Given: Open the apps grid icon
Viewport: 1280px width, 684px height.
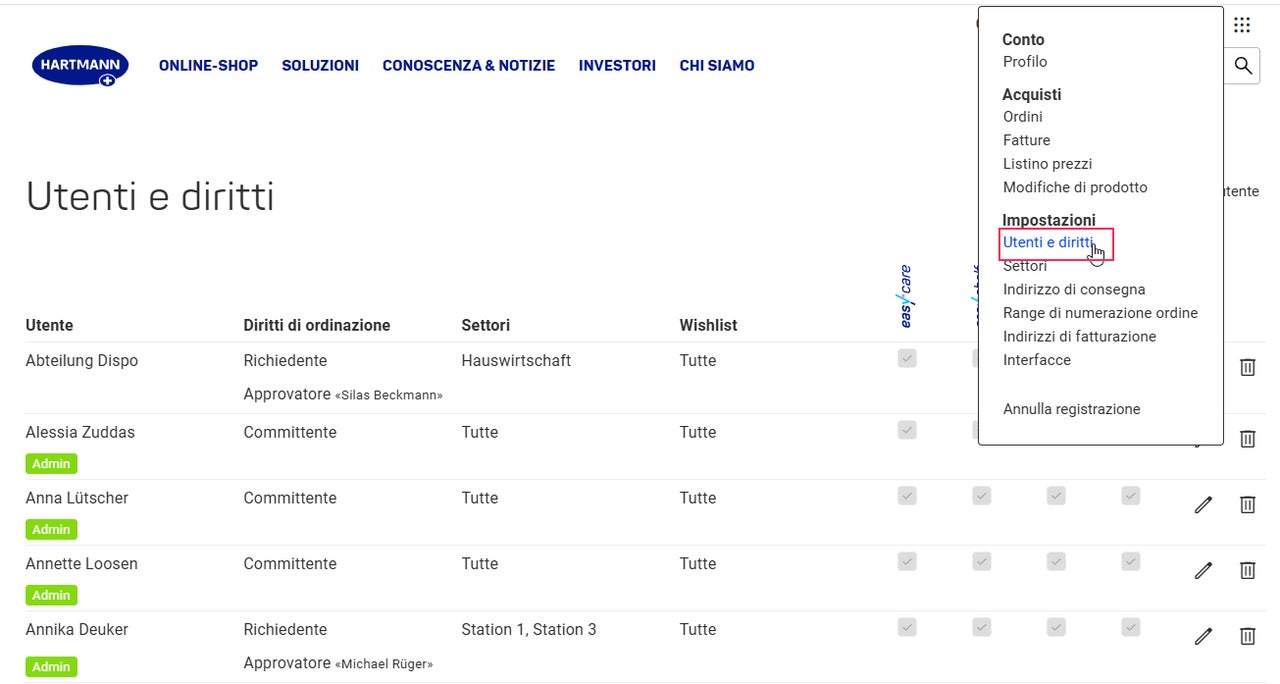Looking at the screenshot, I should tap(1242, 25).
